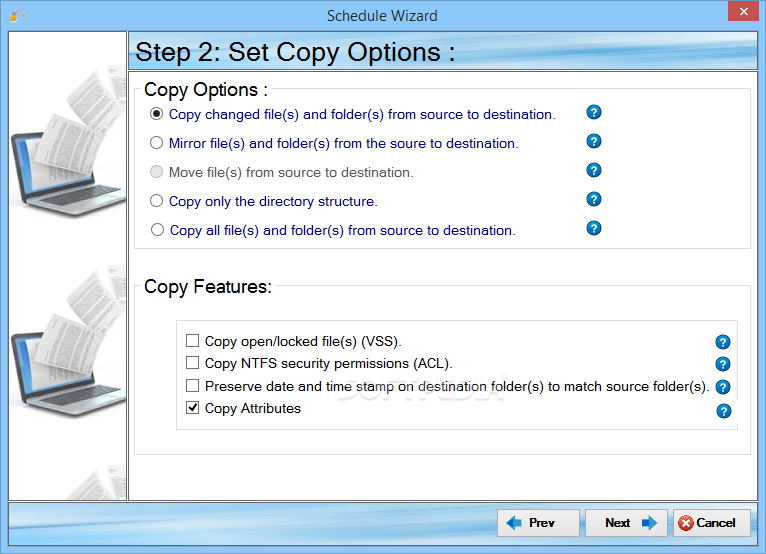Click the app icon in the title bar
This screenshot has height=554, width=766.
17,15
